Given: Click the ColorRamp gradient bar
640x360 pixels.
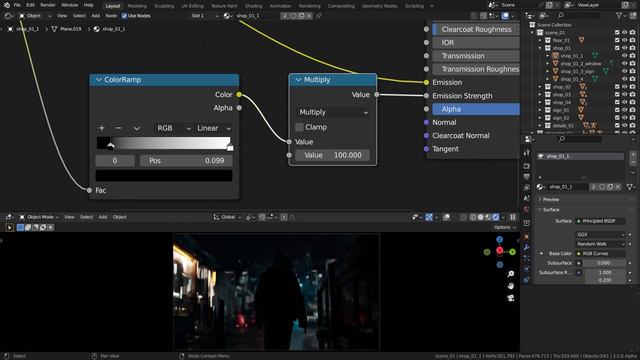Looking at the screenshot, I should pyautogui.click(x=164, y=143).
